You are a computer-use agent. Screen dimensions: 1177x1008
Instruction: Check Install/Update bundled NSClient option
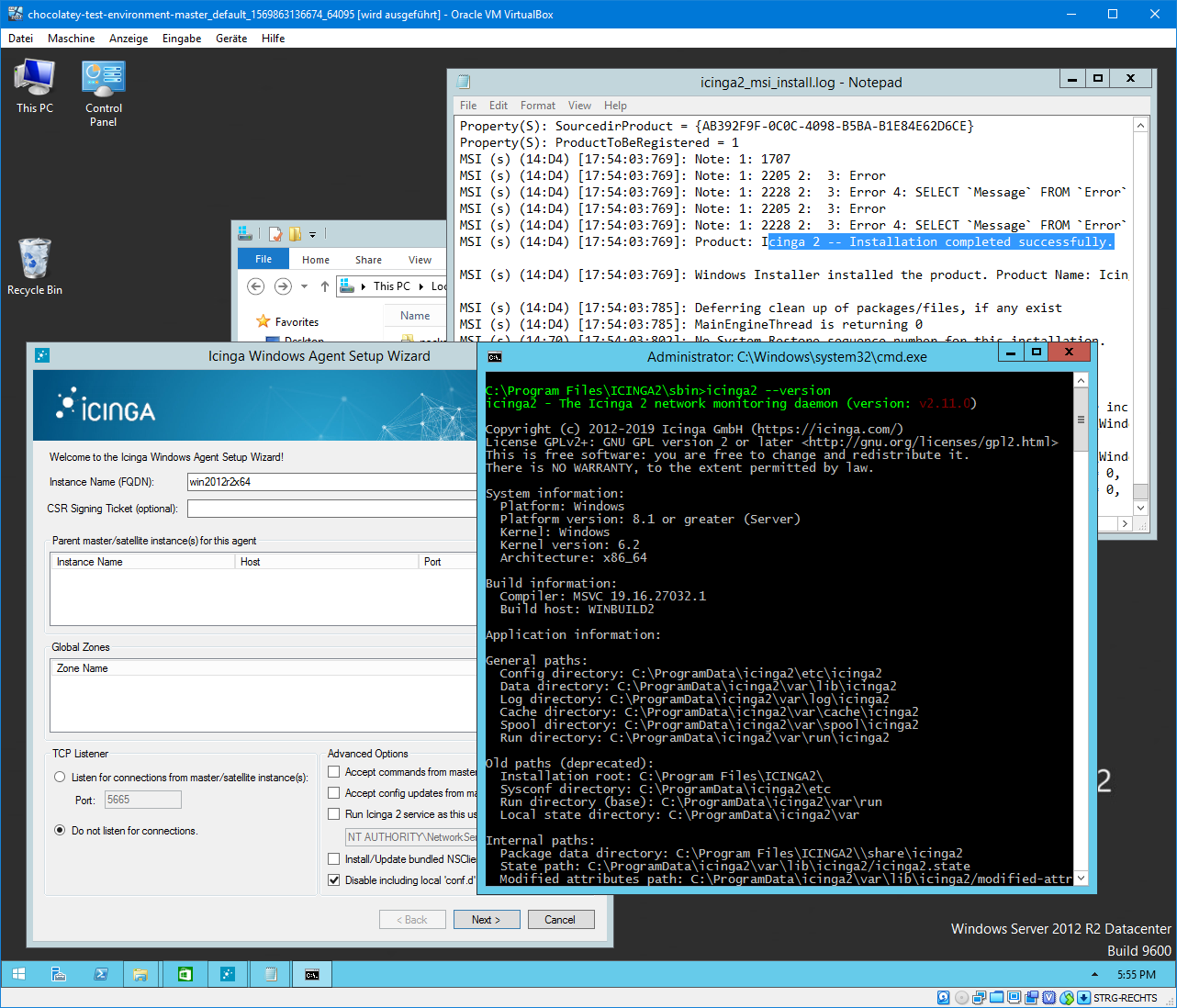(334, 859)
